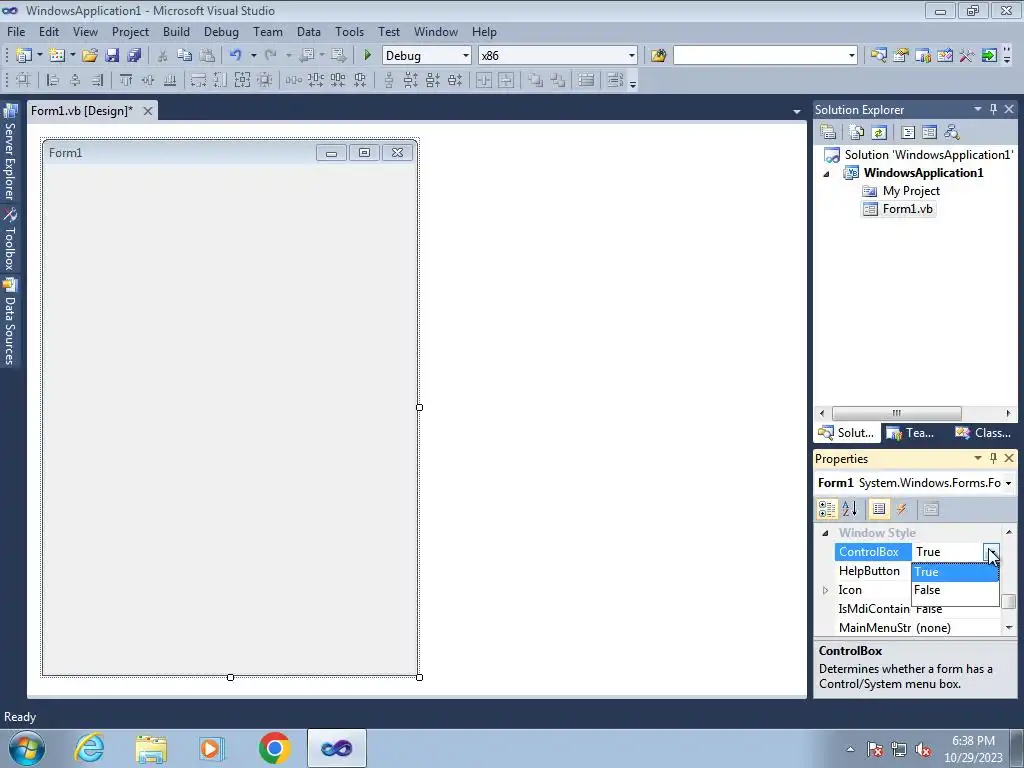This screenshot has width=1024, height=768.
Task: Open the Server Explorer side tab
Action: pyautogui.click(x=9, y=152)
